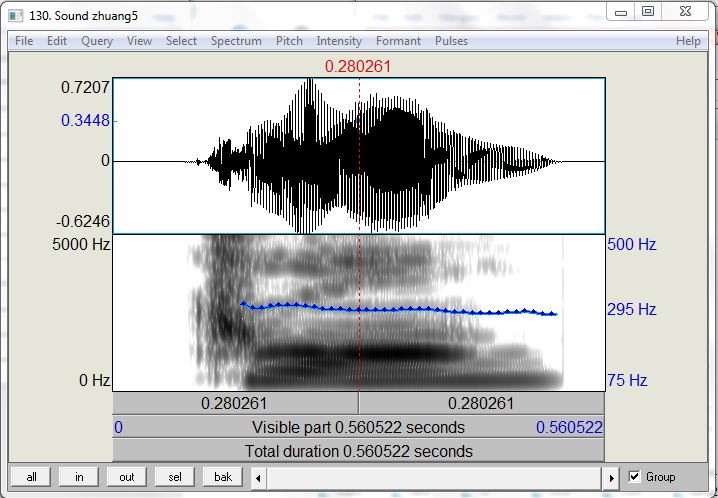The width and height of the screenshot is (718, 498).
Task: Play the left 0.280261 segment bar
Action: tap(235, 404)
